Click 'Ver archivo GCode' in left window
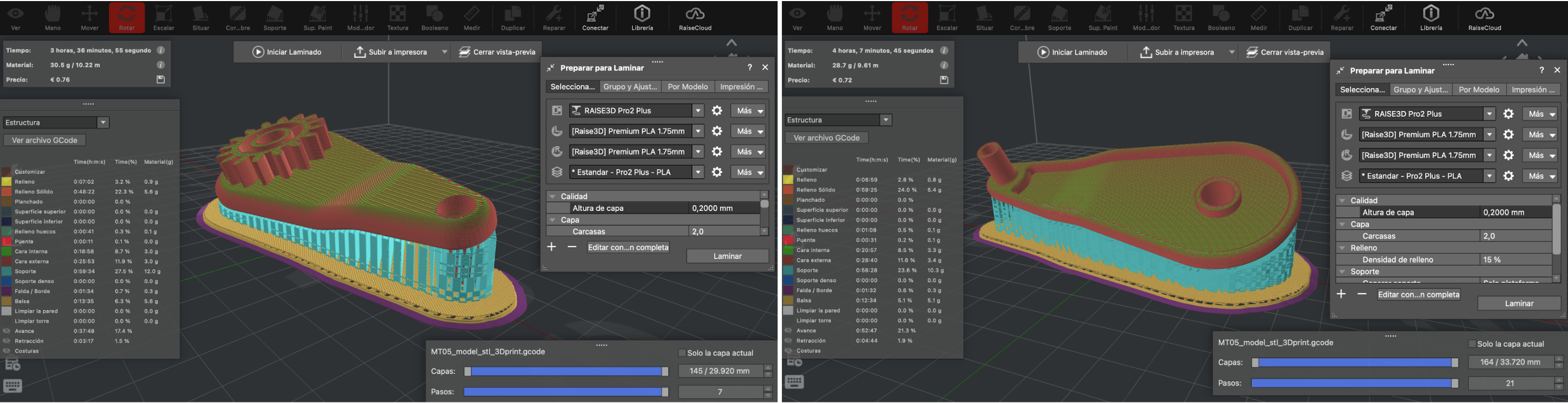The width and height of the screenshot is (1568, 403). click(x=44, y=141)
